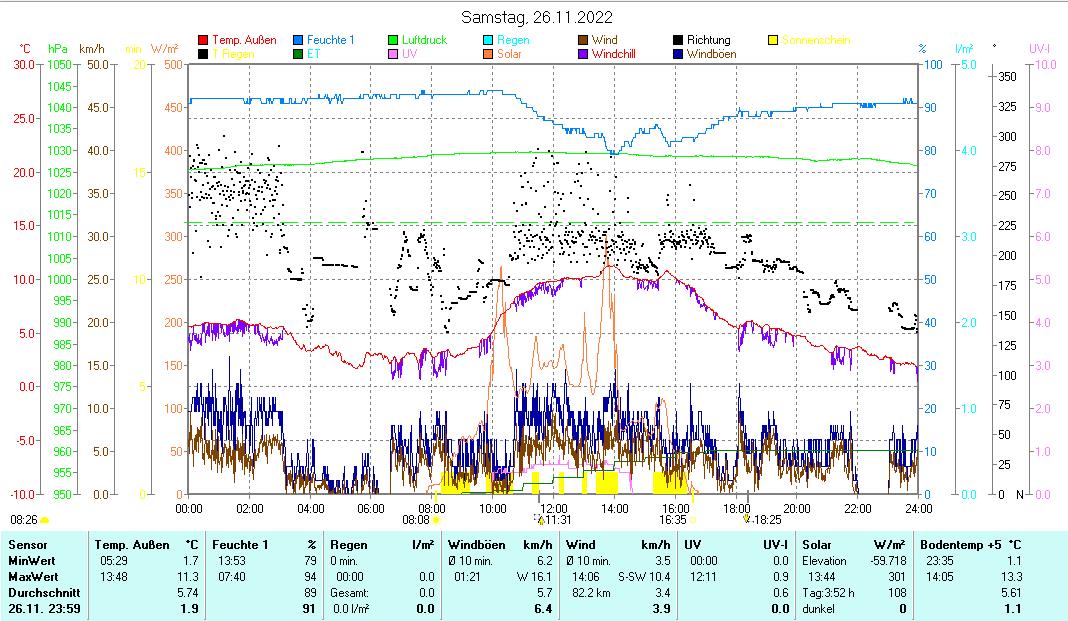This screenshot has width=1068, height=621.
Task: Click the '00:00' time axis label
Action: pyautogui.click(x=189, y=509)
